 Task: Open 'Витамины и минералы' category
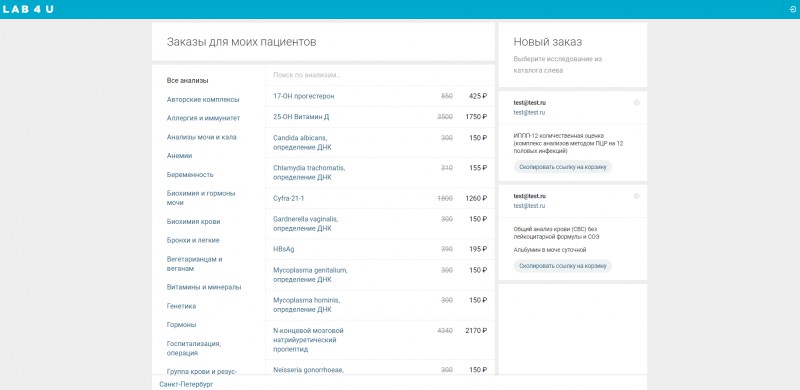pos(204,287)
